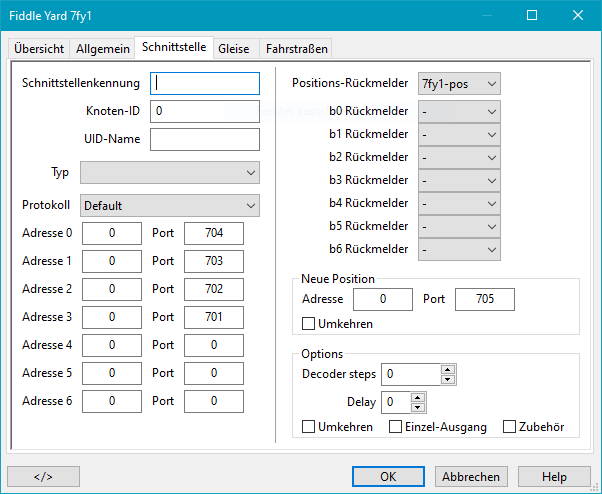Viewport: 602px width, 494px height.
Task: Increase Decoder steps with up arrow
Action: [448, 369]
